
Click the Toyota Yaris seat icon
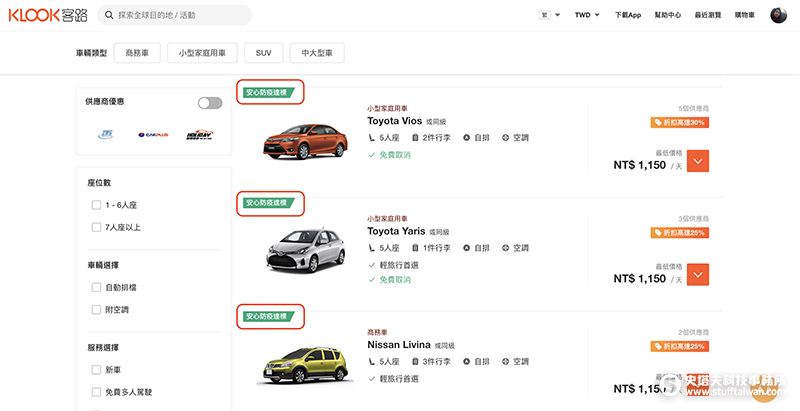click(371, 248)
